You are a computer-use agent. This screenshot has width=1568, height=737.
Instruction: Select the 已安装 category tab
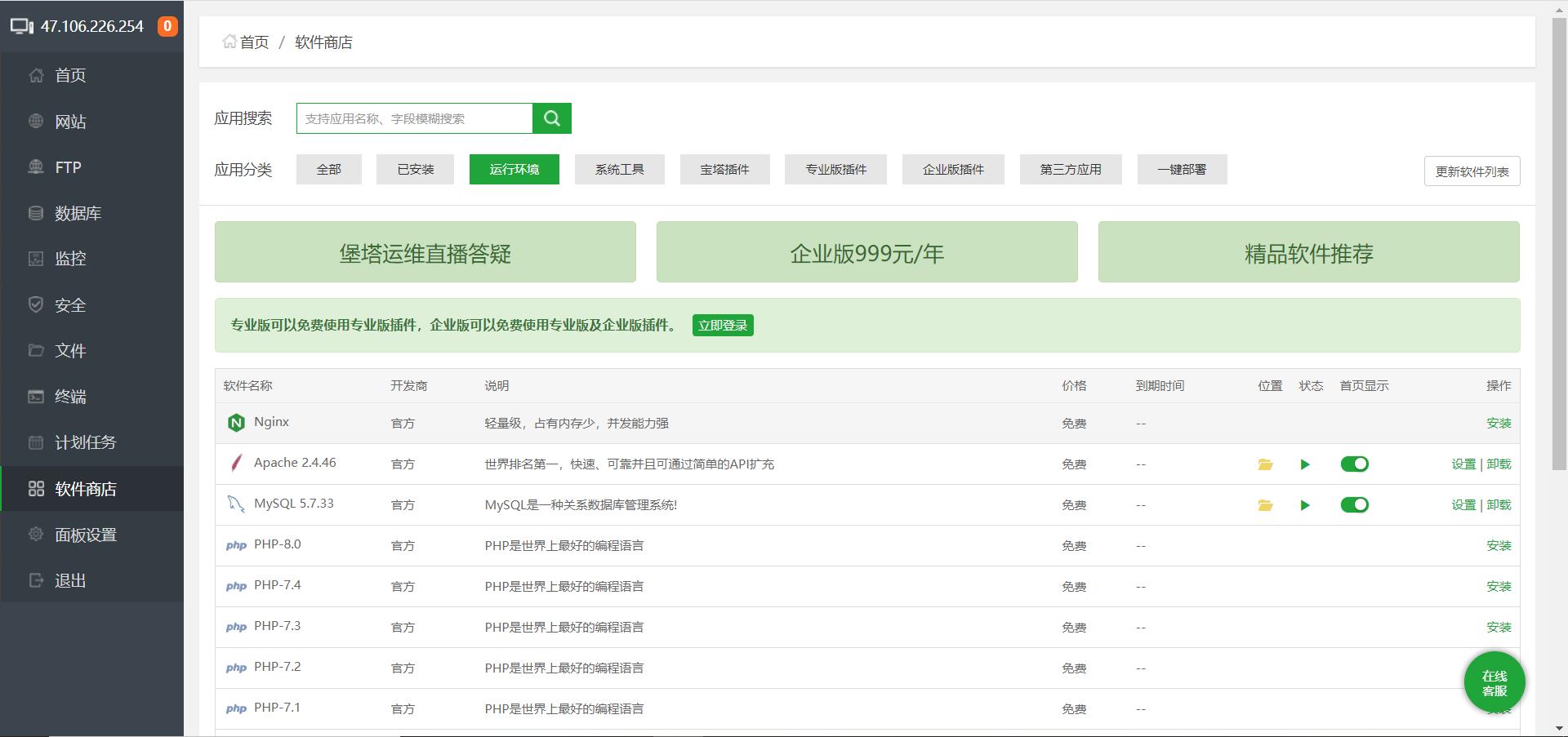point(415,169)
